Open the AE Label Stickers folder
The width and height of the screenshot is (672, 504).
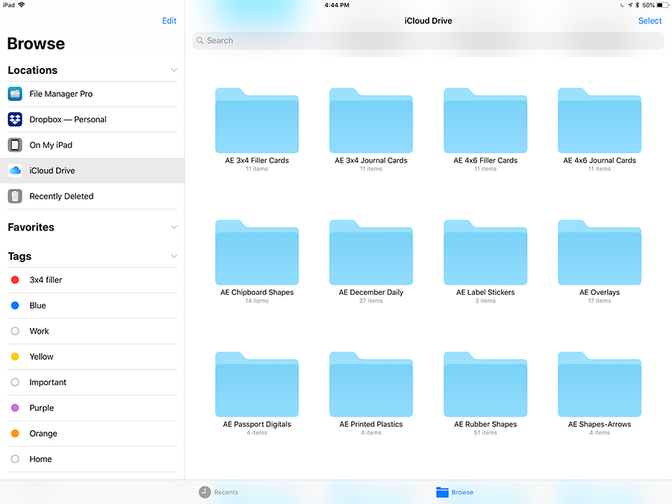point(485,252)
